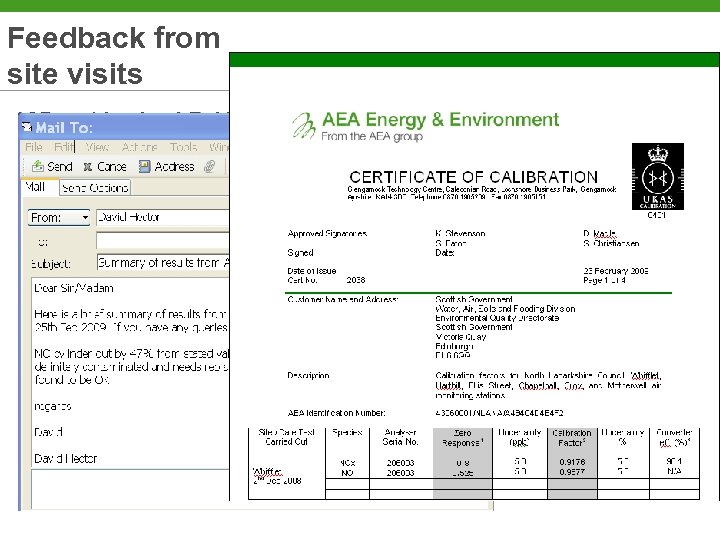Click the AEA Energy & Environment logo mark
This screenshot has height=540, width=720.
[304, 125]
